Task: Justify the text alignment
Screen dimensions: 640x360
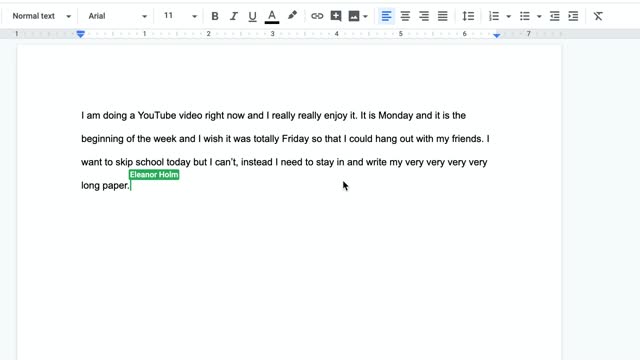Action: pyautogui.click(x=442, y=16)
